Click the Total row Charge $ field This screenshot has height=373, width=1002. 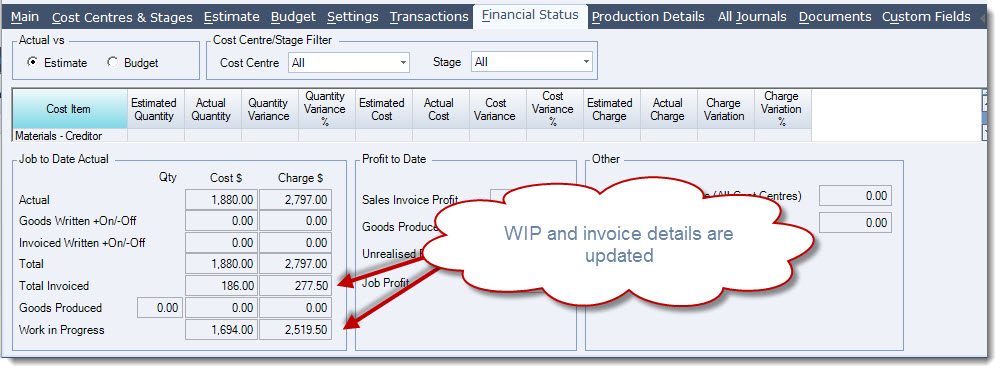(295, 264)
